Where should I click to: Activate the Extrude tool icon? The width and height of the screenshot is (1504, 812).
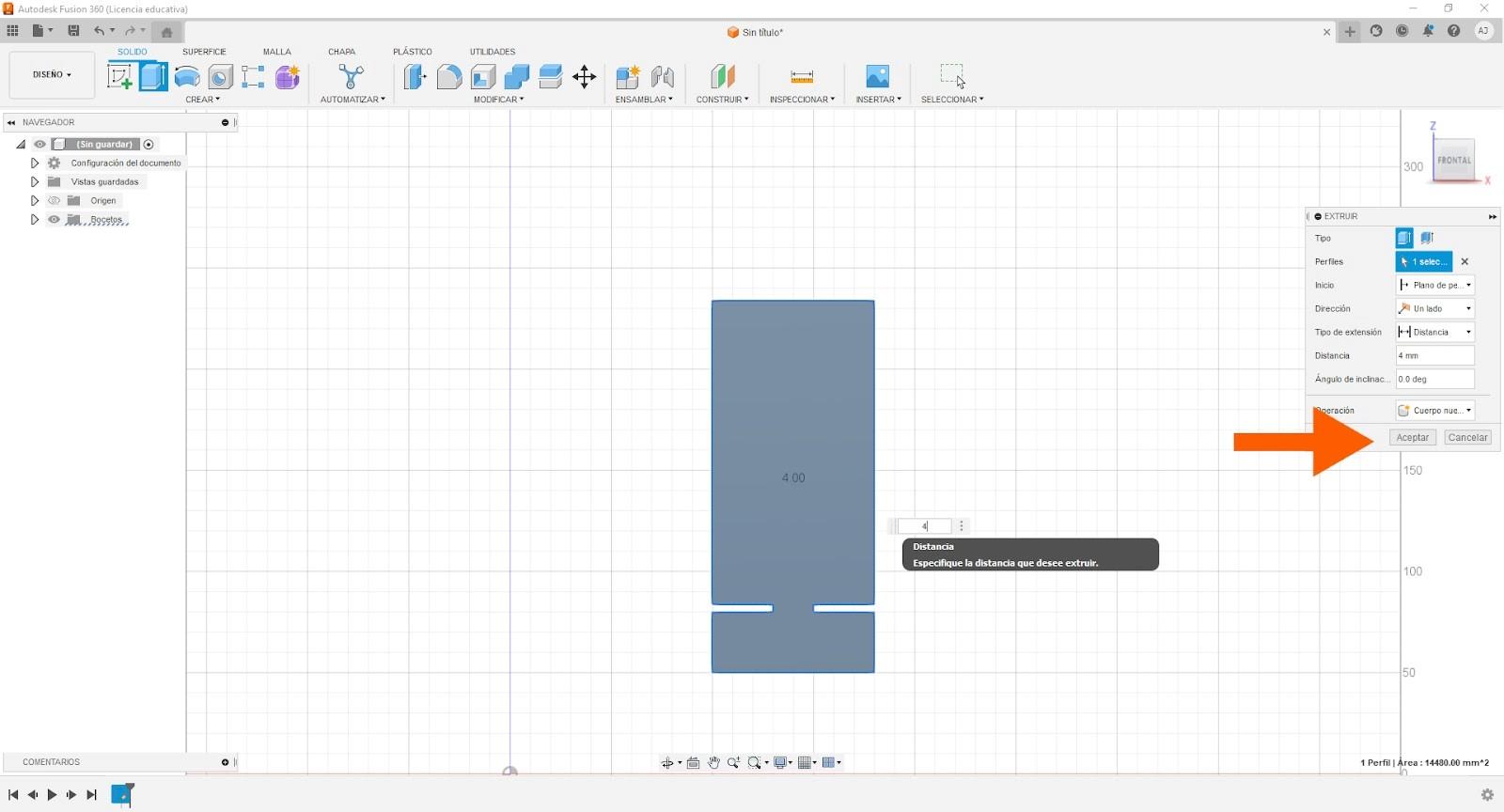[x=153, y=76]
